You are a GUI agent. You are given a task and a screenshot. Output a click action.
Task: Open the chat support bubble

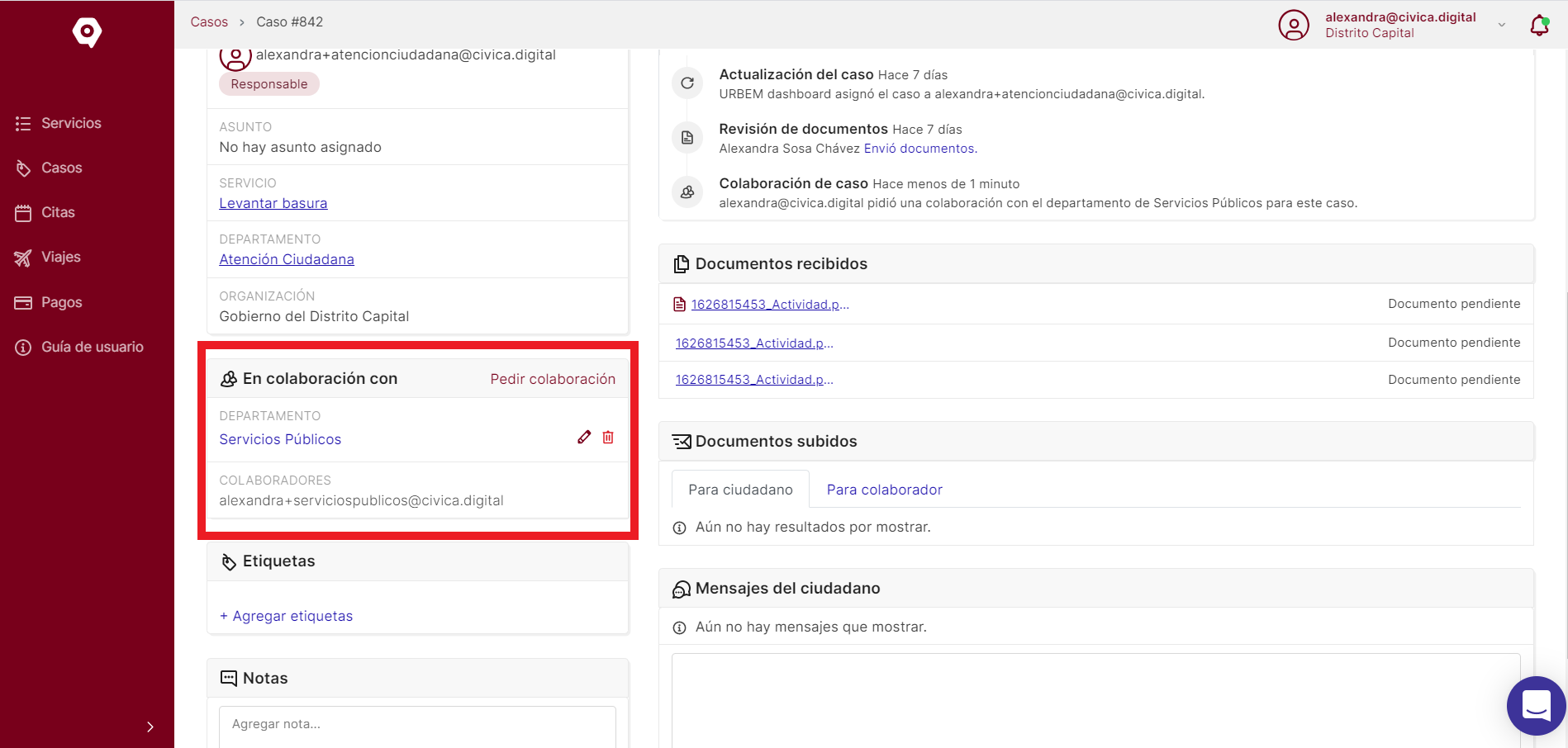[x=1537, y=706]
